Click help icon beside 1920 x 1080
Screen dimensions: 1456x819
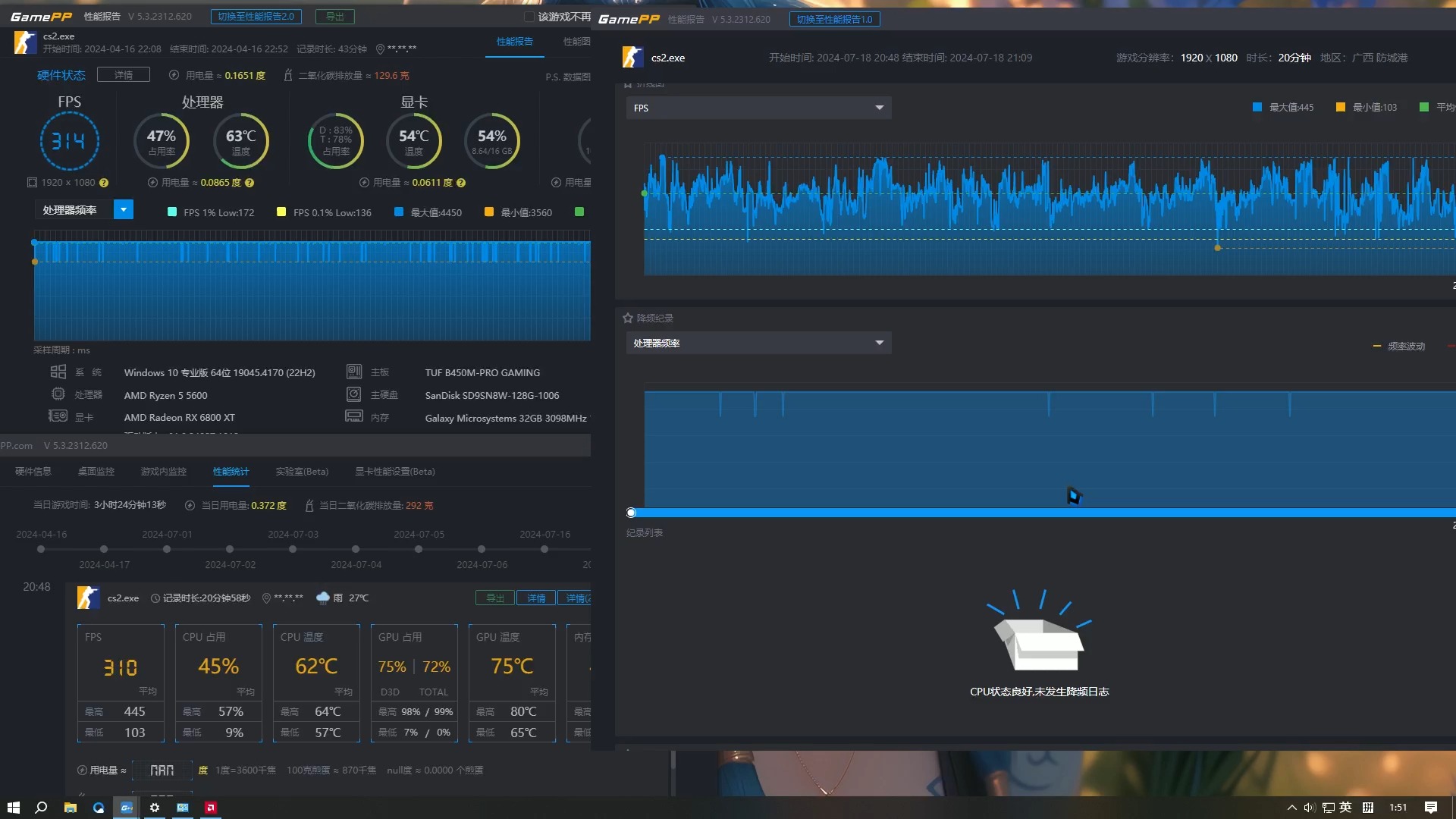(104, 183)
